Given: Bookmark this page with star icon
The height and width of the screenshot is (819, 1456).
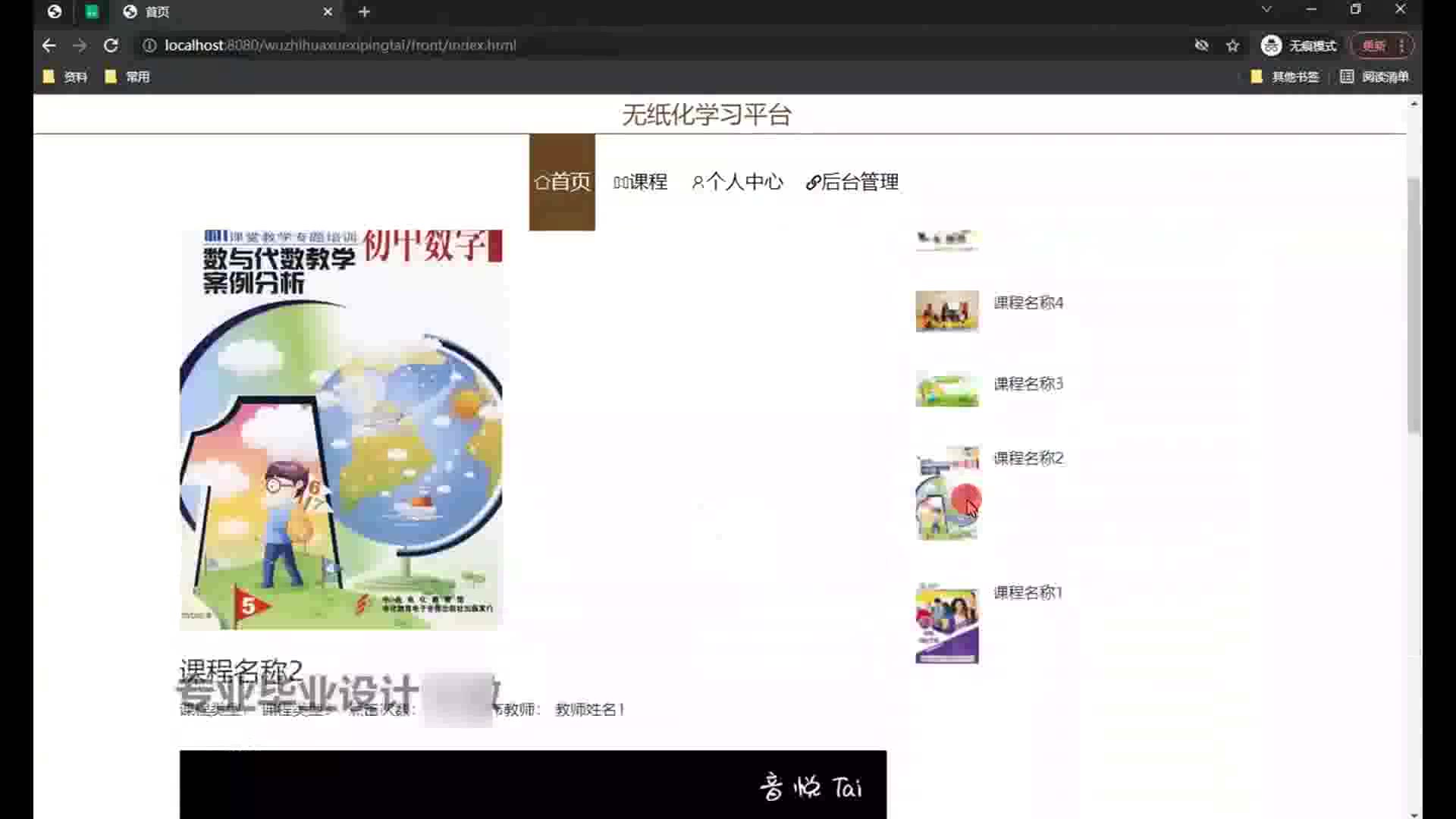Looking at the screenshot, I should pos(1232,45).
